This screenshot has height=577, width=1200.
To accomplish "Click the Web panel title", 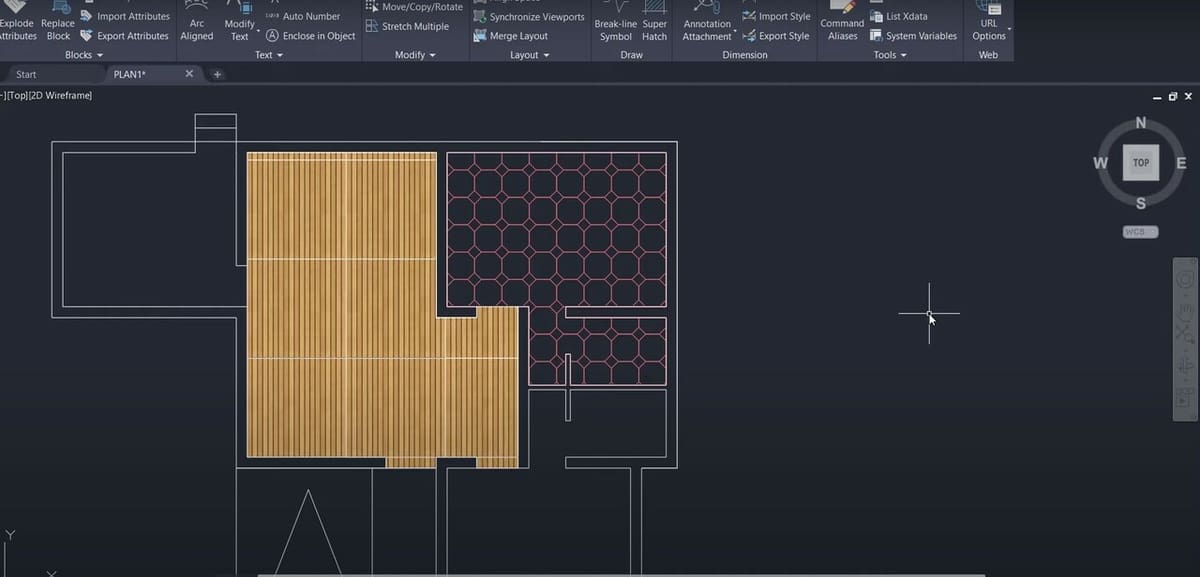I will (x=988, y=55).
